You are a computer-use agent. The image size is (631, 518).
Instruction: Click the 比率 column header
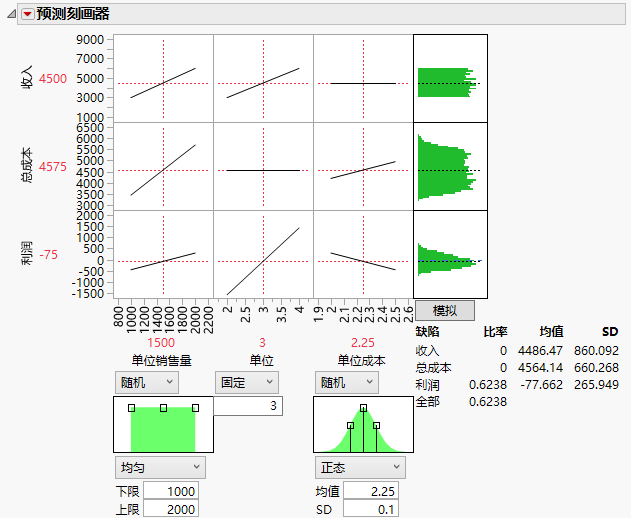[x=495, y=332]
